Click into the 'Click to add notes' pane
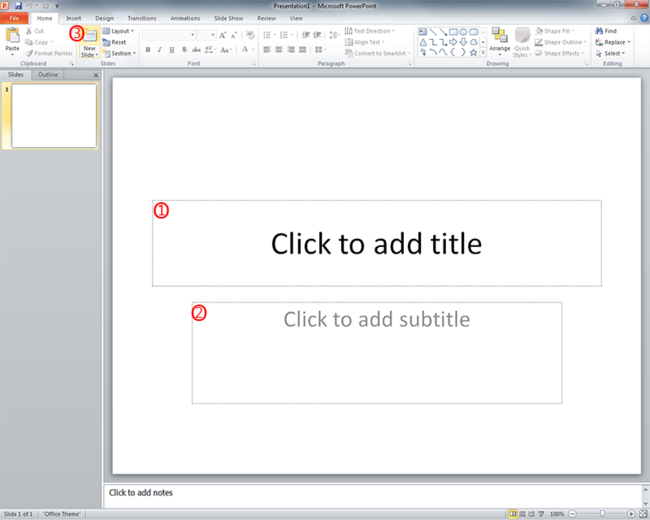The height and width of the screenshot is (520, 650). click(x=372, y=495)
